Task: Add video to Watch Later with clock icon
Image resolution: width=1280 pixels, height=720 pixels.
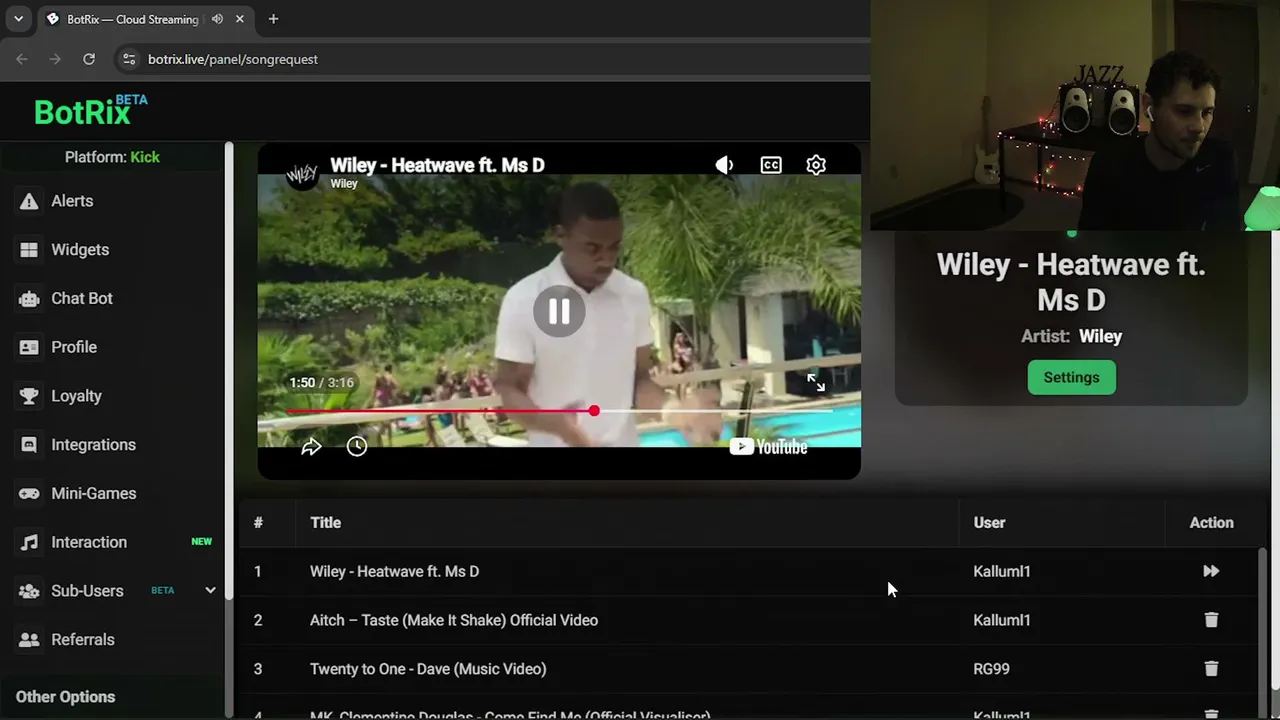Action: [357, 447]
